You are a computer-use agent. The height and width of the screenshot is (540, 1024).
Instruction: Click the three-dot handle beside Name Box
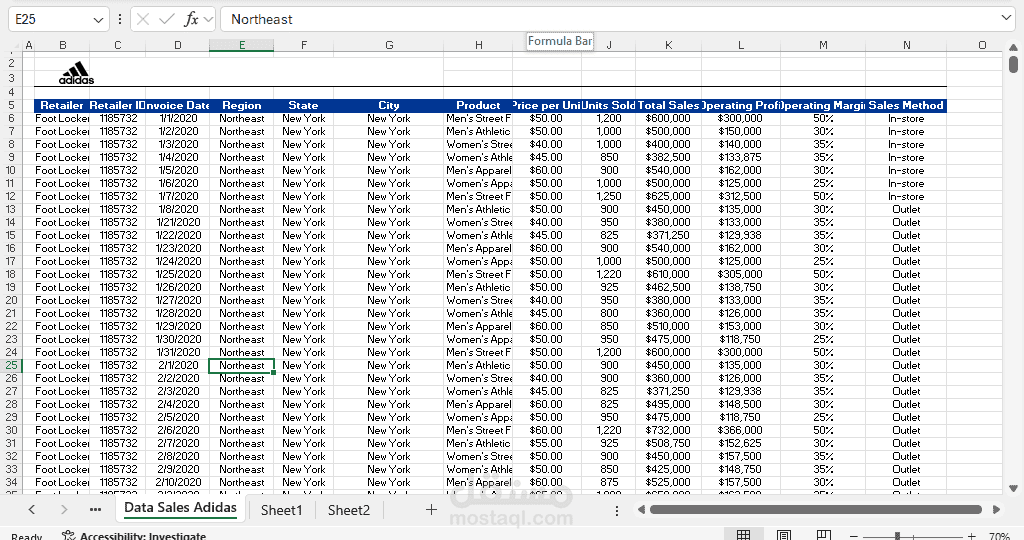coord(120,20)
